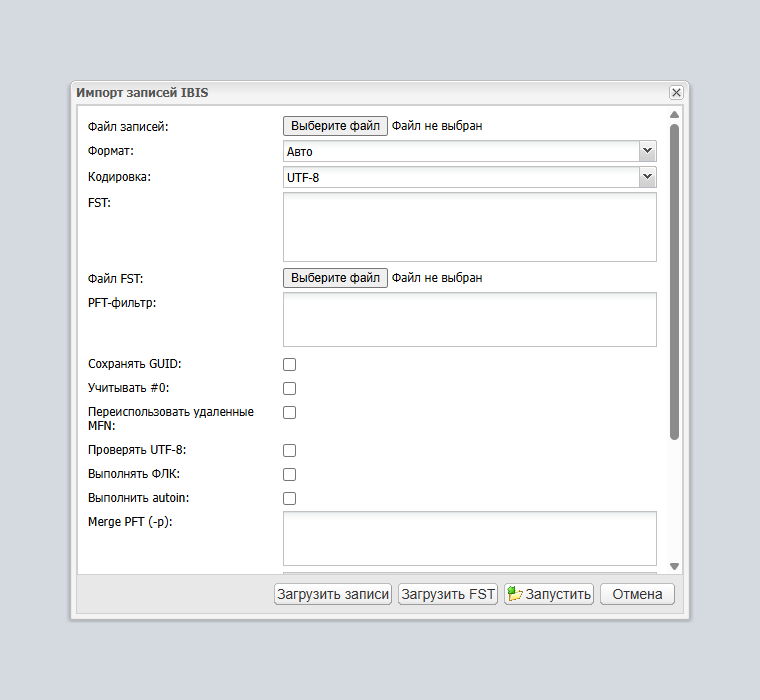Enable the Выполнять ФЛК checkbox
Screen dimensions: 760x700
[289, 474]
